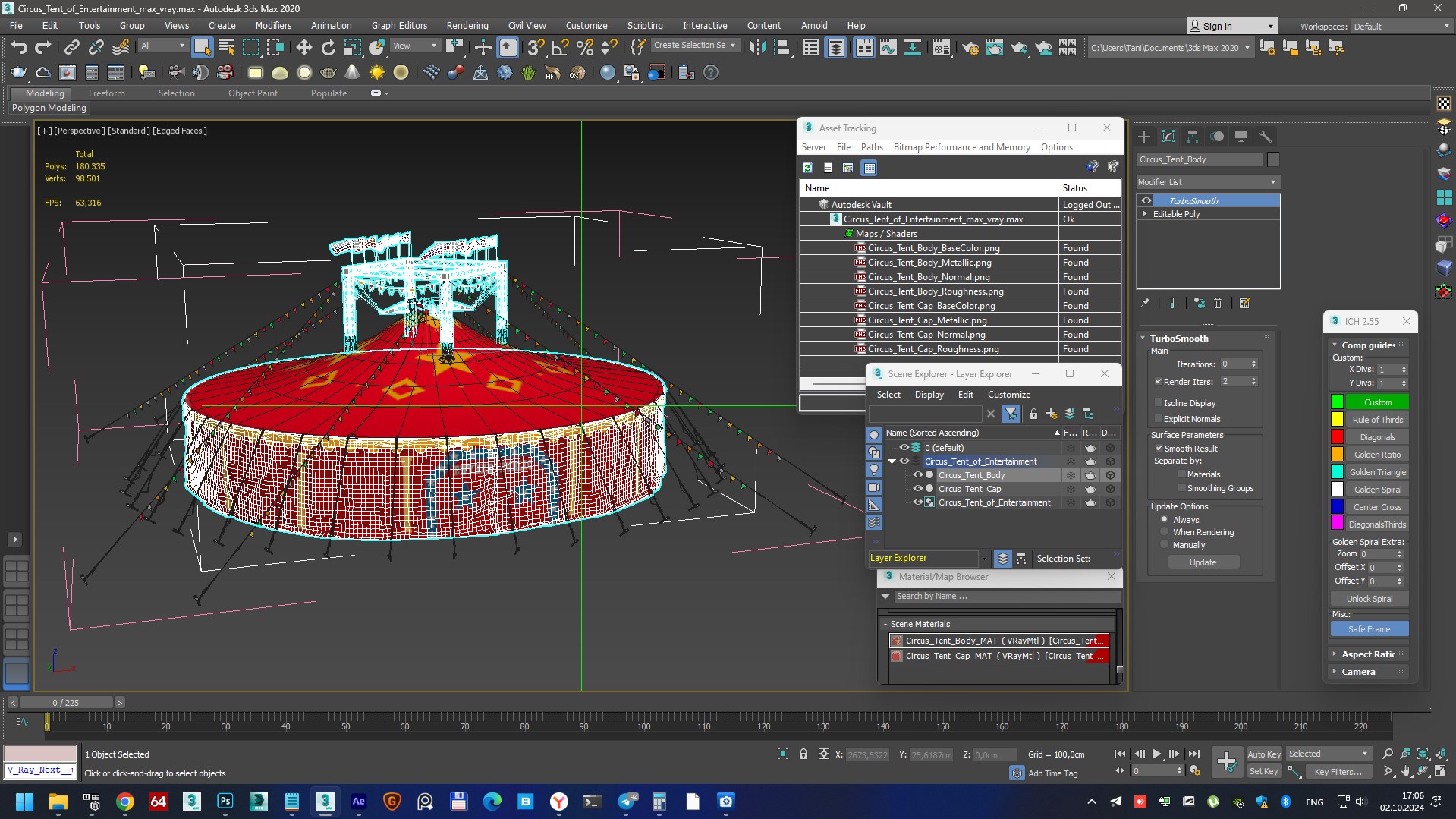Click Remove modifier trash icon
This screenshot has width=1456, height=819.
(1218, 303)
